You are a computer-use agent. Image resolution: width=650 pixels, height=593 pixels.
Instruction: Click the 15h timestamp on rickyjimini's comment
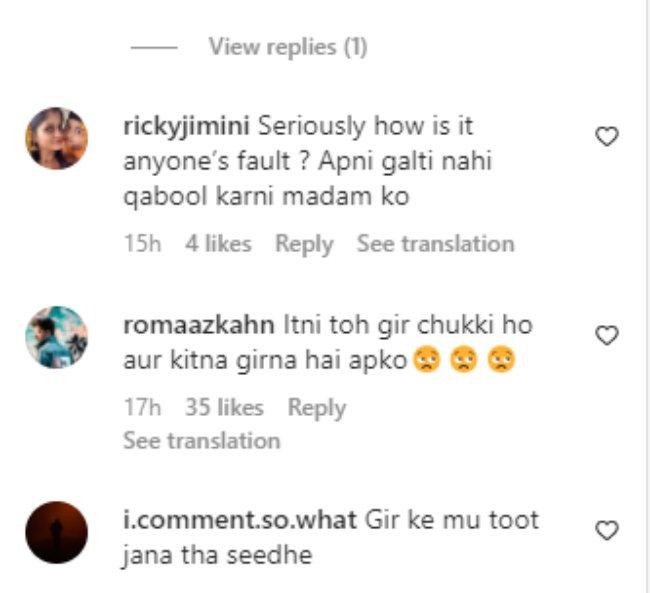coord(141,244)
